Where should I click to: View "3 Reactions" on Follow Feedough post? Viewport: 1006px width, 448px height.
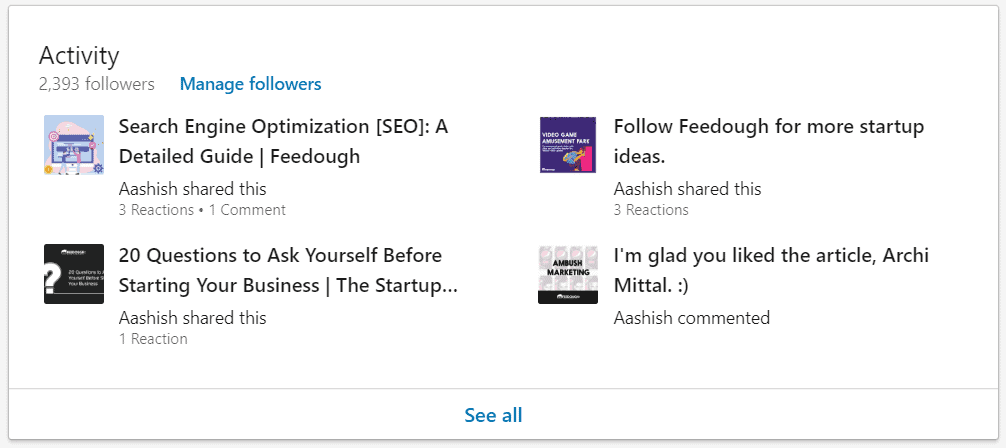[x=651, y=210]
